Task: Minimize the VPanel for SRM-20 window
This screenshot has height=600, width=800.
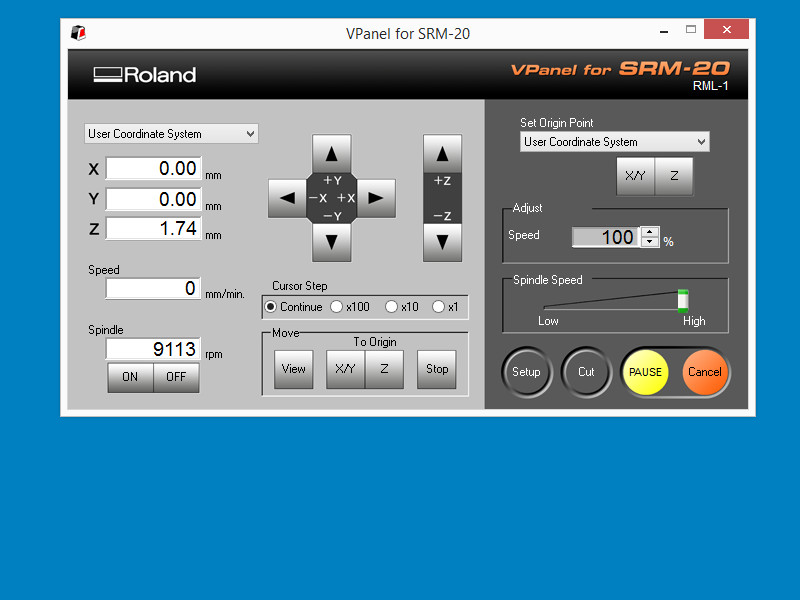Action: (x=664, y=31)
